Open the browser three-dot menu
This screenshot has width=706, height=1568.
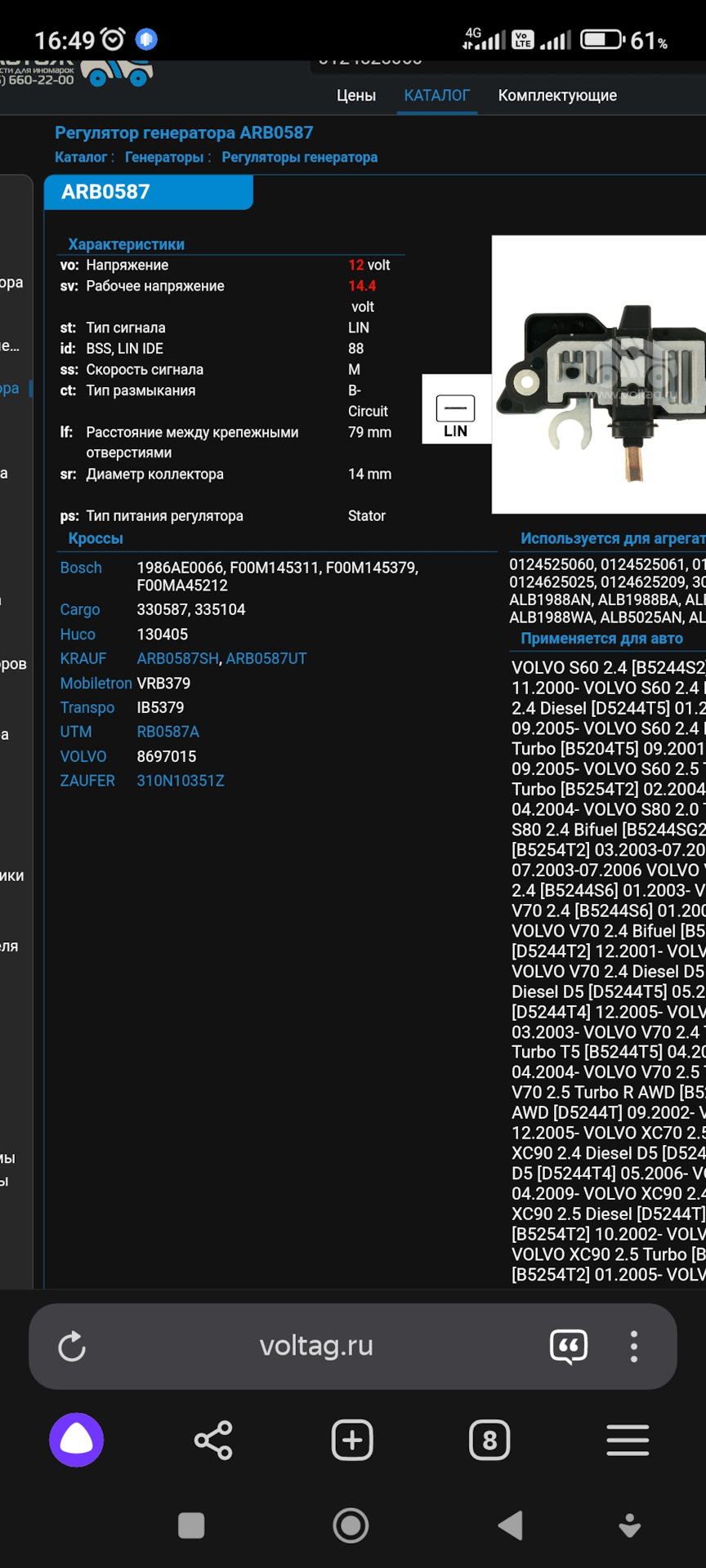633,1347
